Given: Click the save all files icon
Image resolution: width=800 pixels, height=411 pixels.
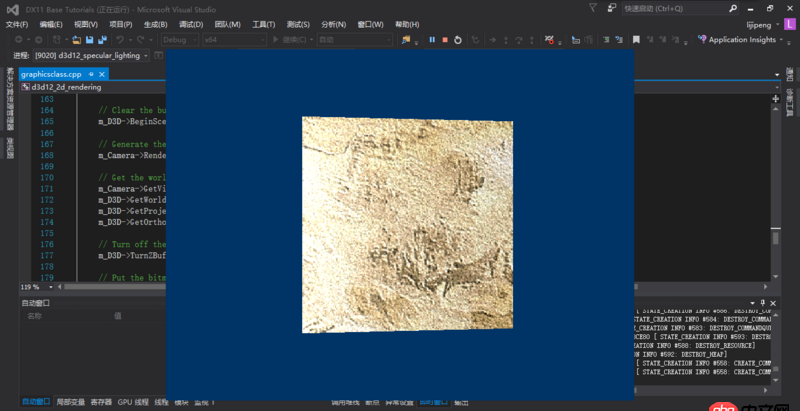Looking at the screenshot, I should point(102,40).
